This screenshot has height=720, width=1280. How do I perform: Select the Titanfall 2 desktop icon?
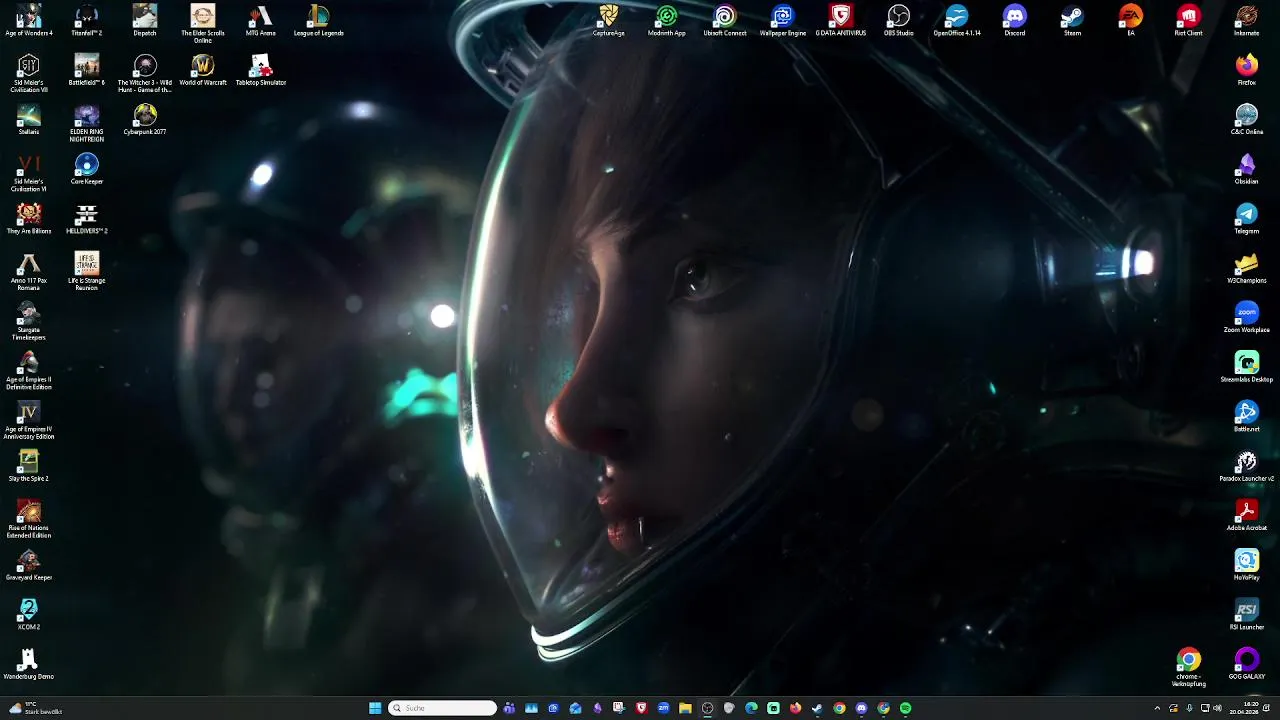click(x=87, y=20)
